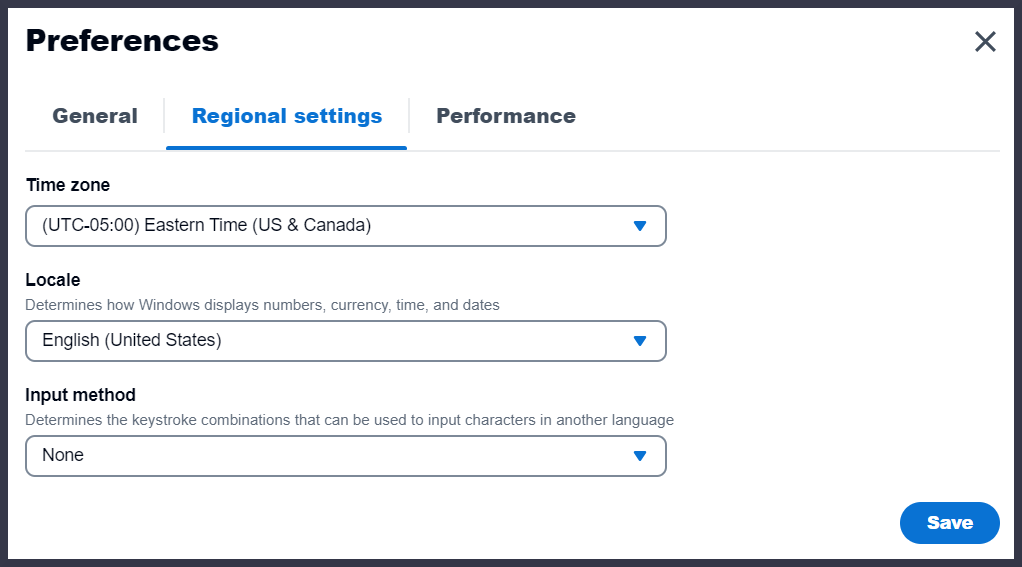The image size is (1022, 567).
Task: Click the blue underline below Regional settings
Action: click(x=286, y=147)
